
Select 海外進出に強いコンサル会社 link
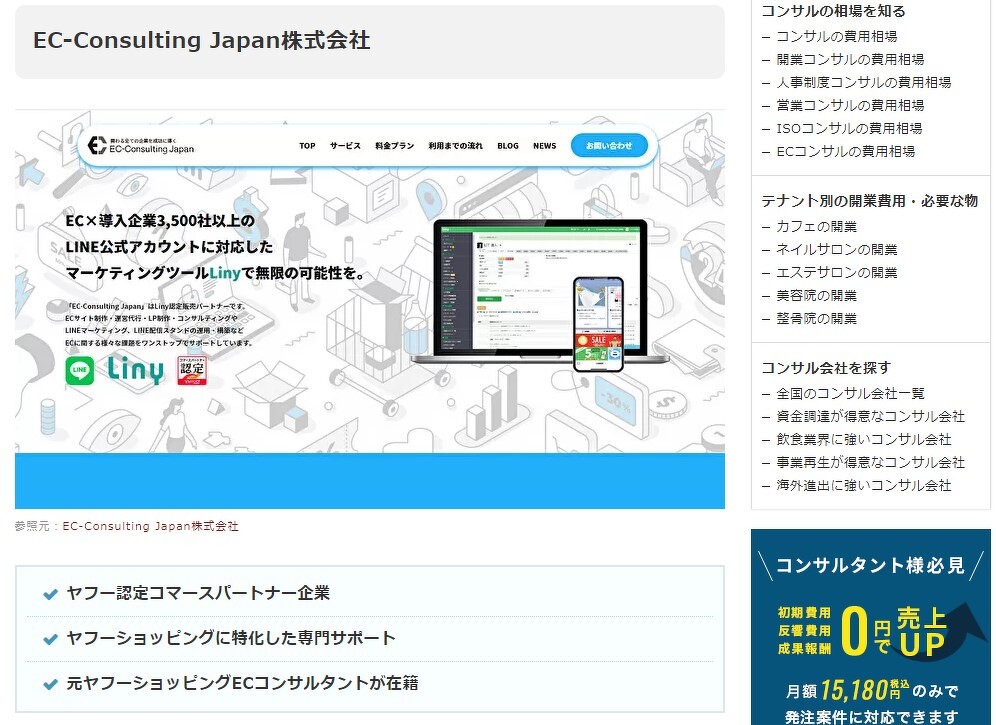863,485
